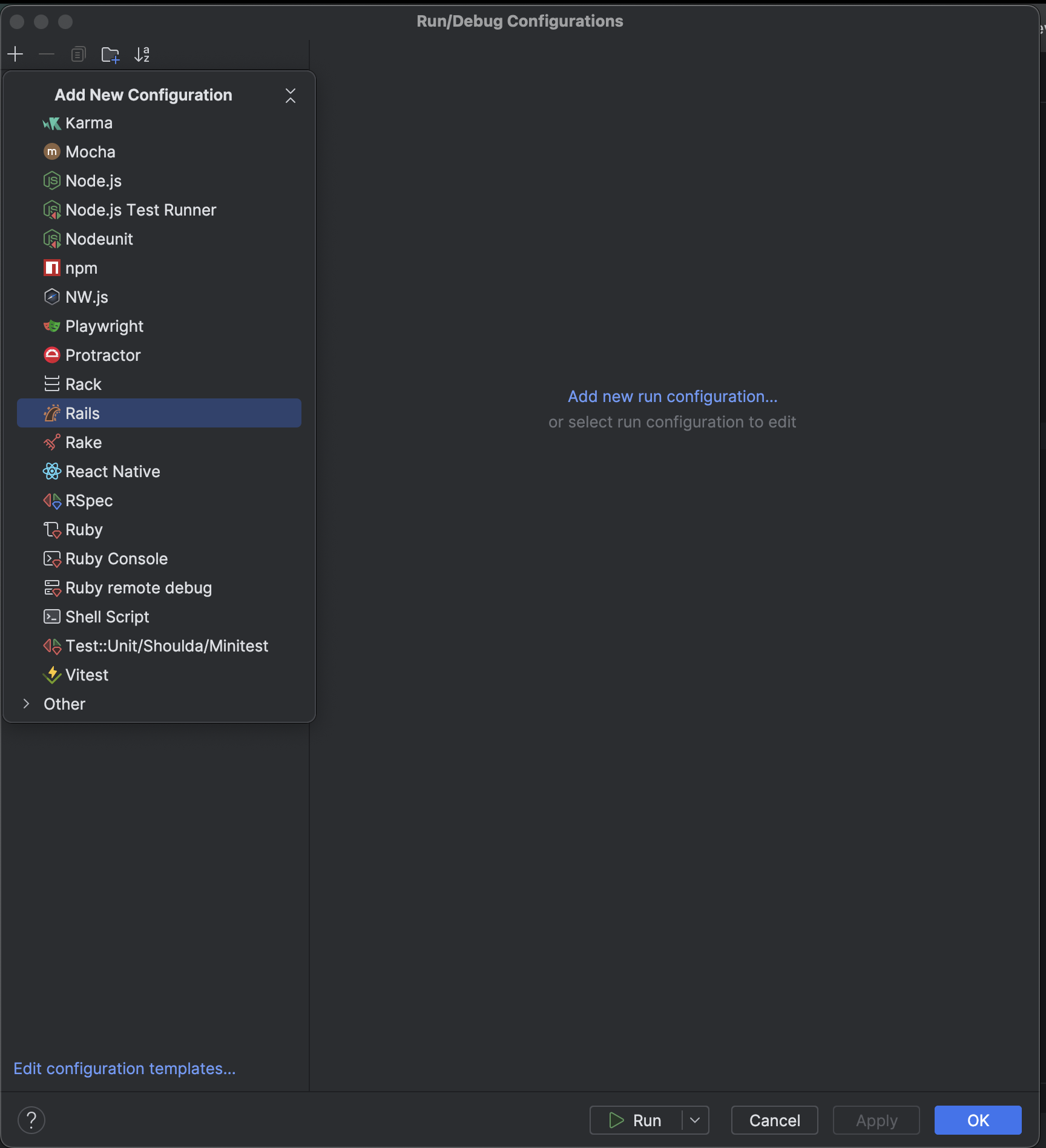Click the NW.js icon
Screen dimensions: 1046x1148
click(x=52, y=297)
